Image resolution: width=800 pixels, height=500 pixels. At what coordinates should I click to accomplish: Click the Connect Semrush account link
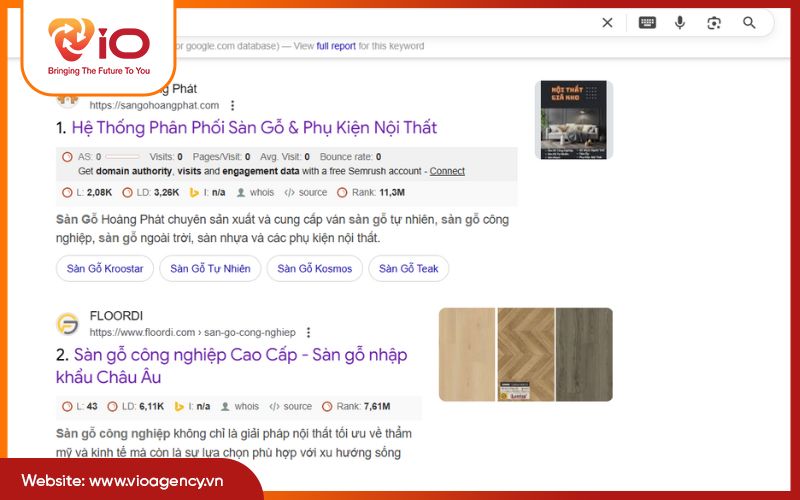447,171
